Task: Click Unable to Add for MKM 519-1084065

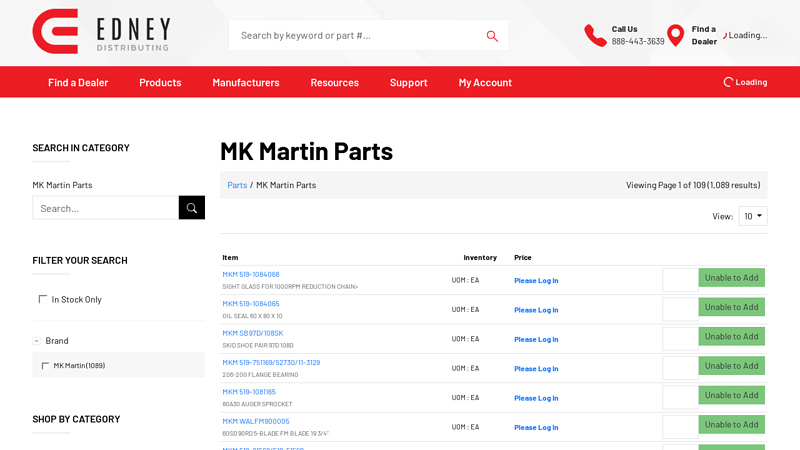Action: 732,307
